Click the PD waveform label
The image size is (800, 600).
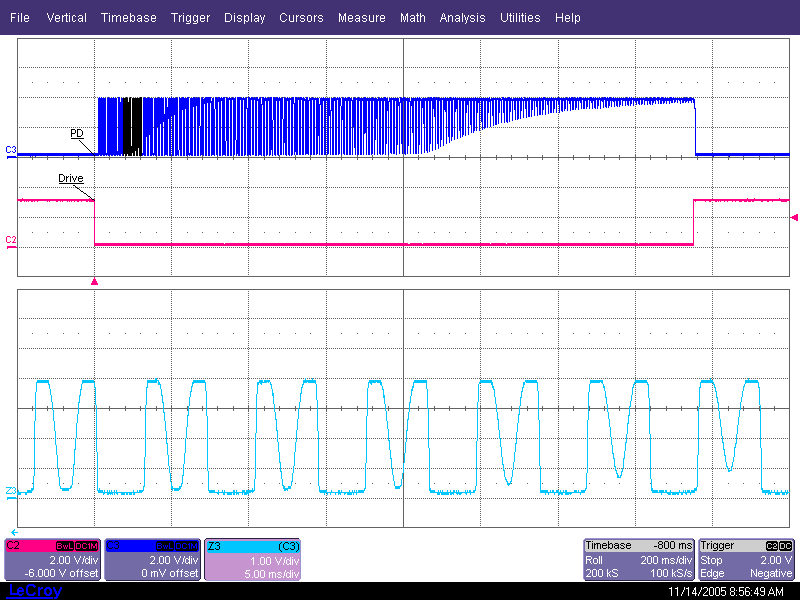tap(77, 133)
